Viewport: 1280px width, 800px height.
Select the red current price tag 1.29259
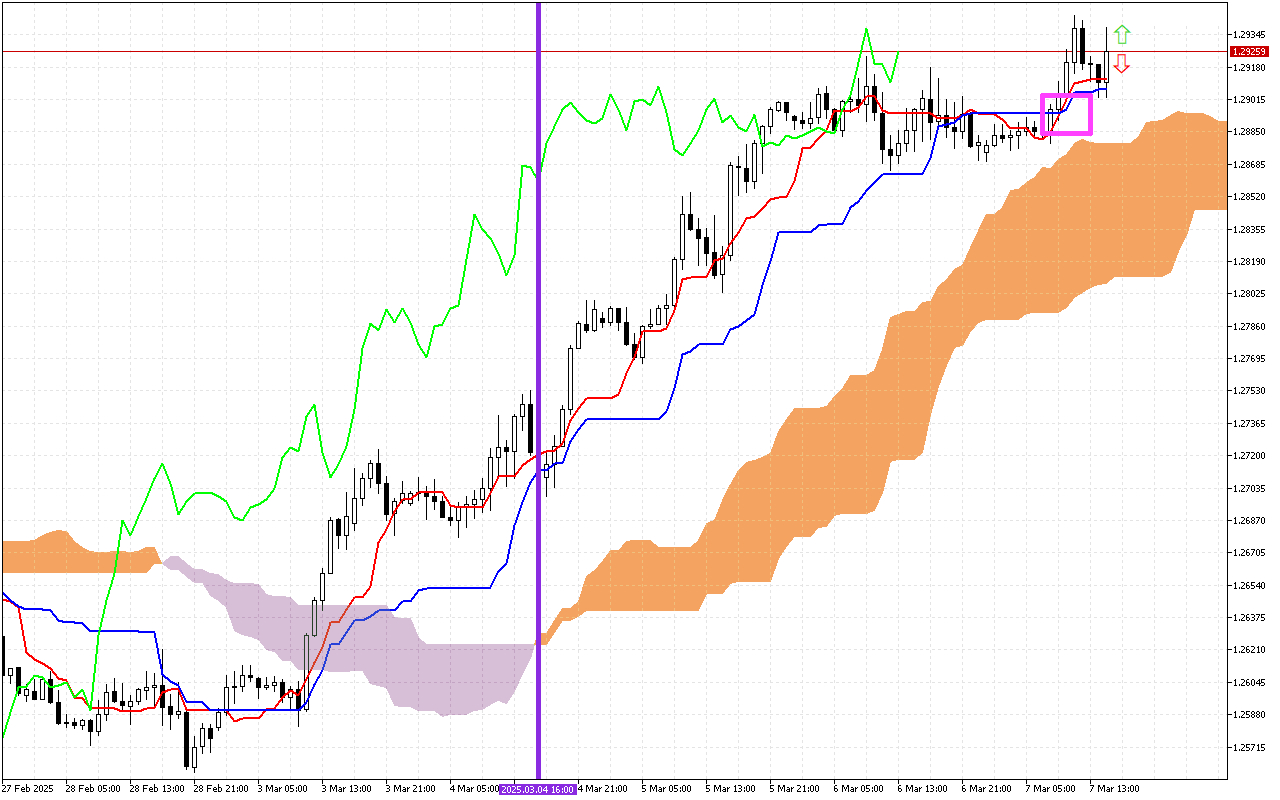point(1251,51)
